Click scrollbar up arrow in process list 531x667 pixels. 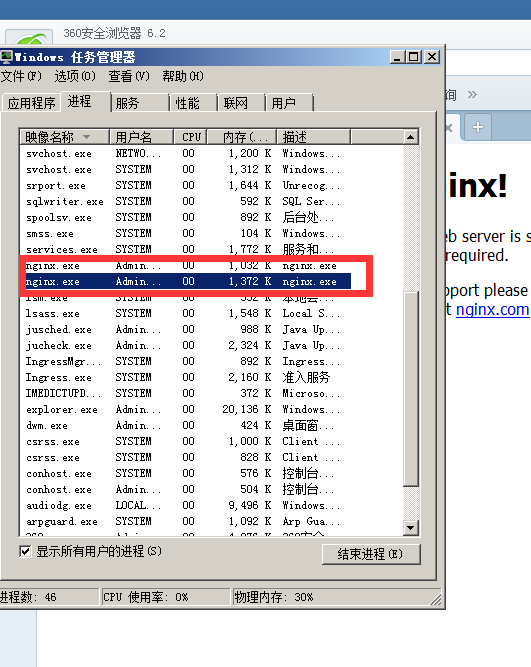(411, 137)
